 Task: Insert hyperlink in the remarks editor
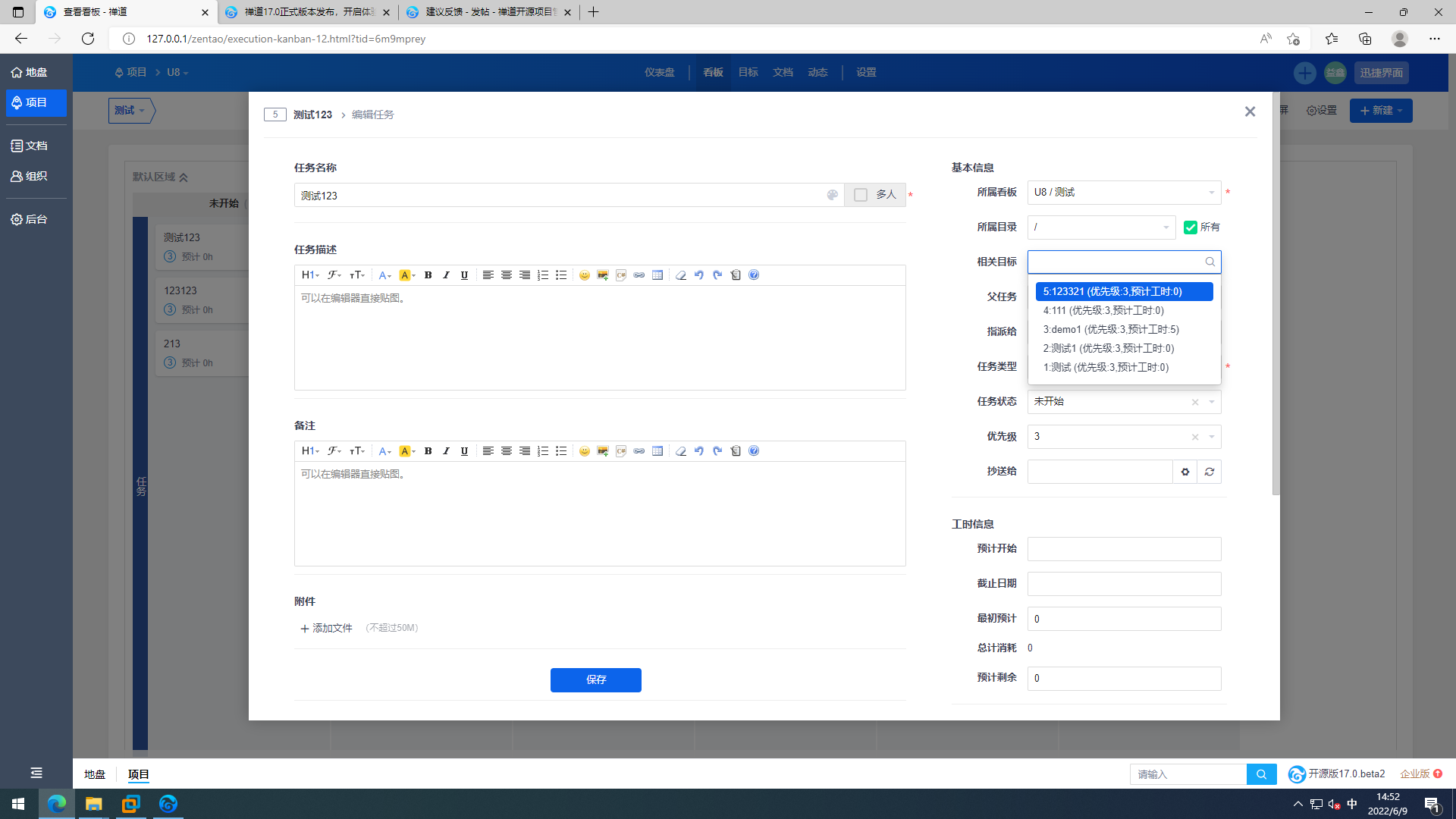[639, 451]
